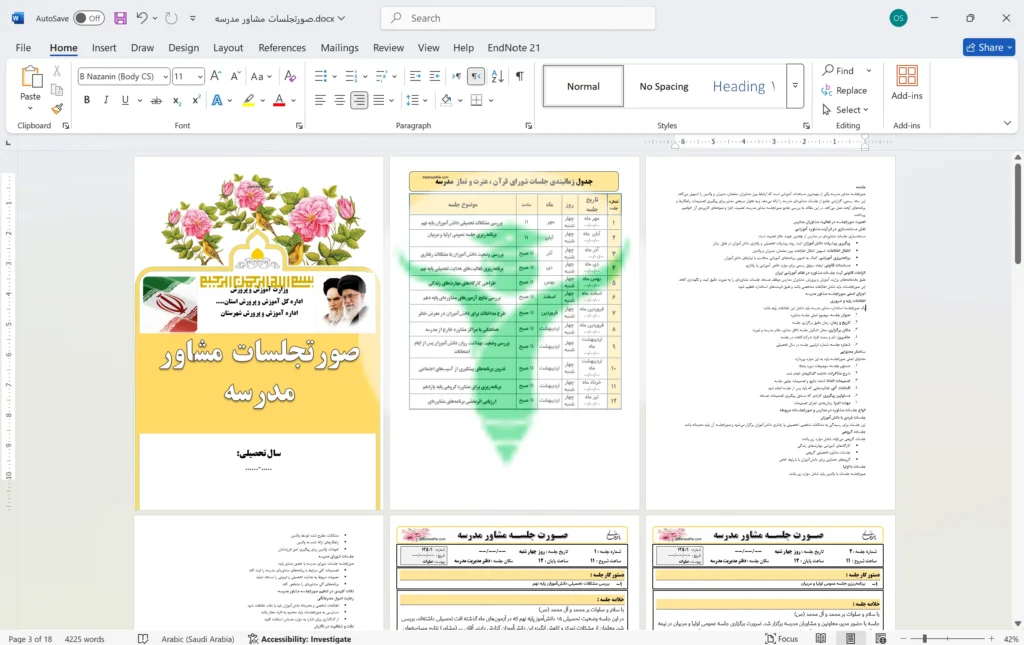Open spelling proofing status icon
Image resolution: width=1024 pixels, height=645 pixels.
[x=143, y=638]
